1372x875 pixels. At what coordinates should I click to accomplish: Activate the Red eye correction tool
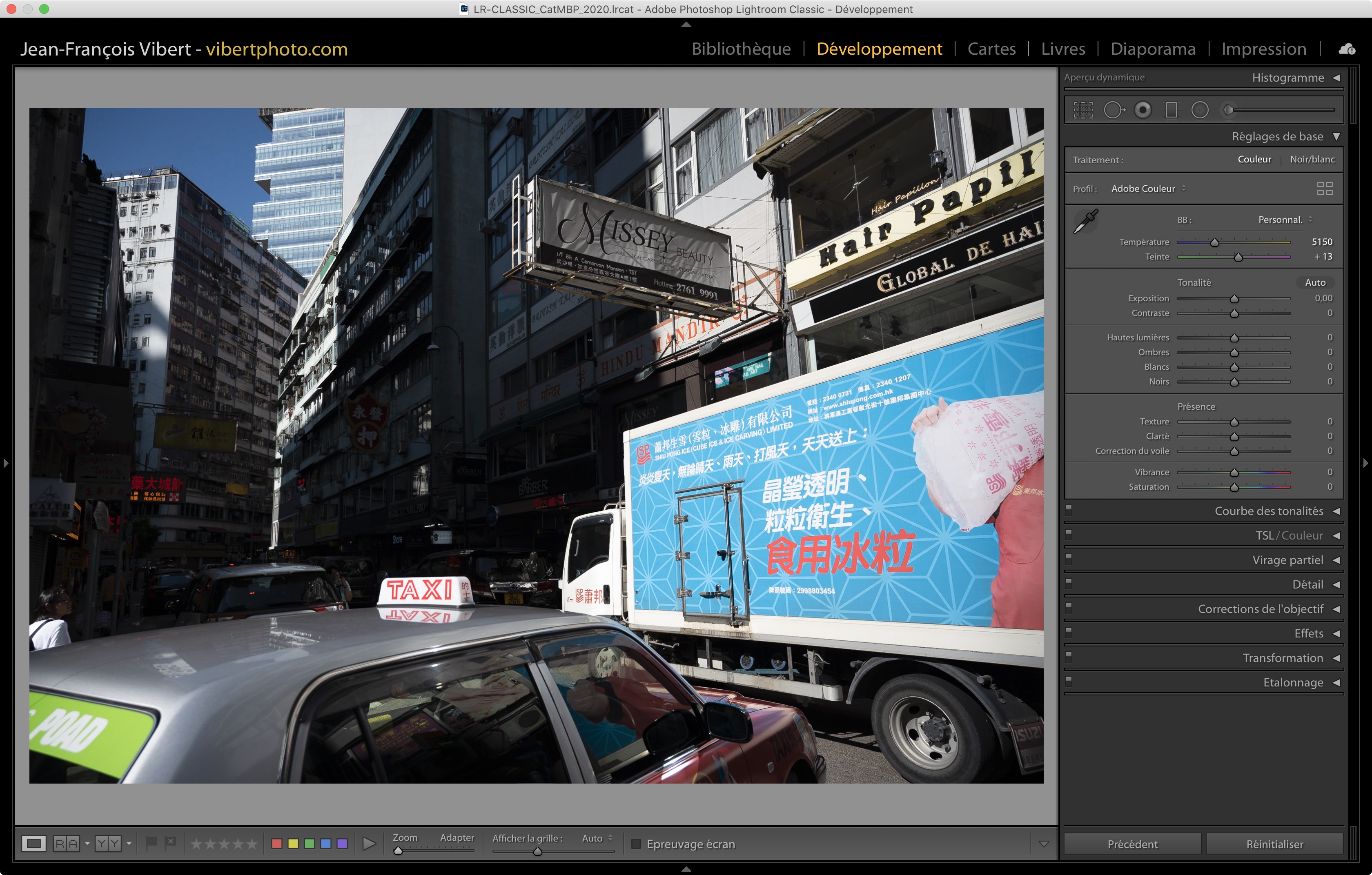point(1143,110)
